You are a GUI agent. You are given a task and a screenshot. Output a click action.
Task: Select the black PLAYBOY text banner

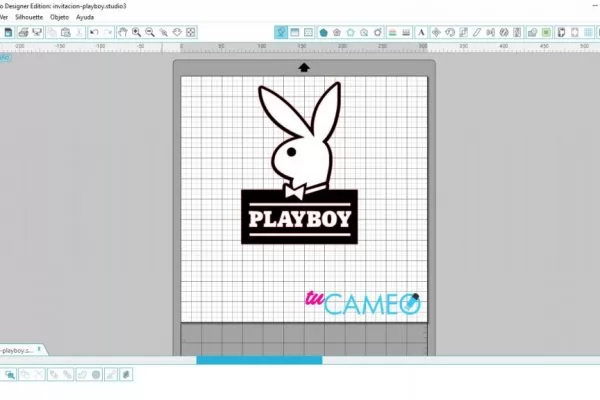point(299,217)
